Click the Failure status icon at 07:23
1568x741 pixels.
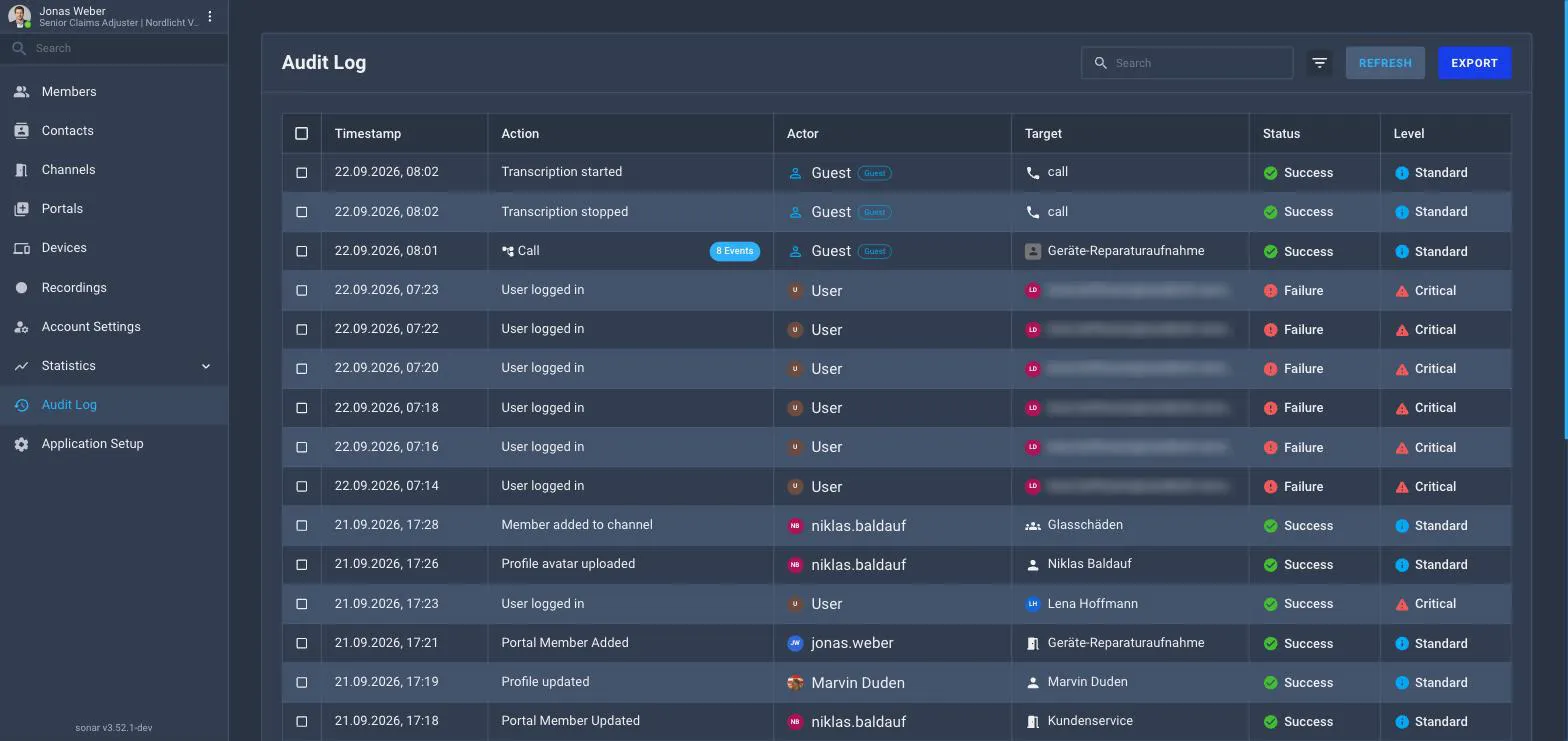pos(1270,290)
